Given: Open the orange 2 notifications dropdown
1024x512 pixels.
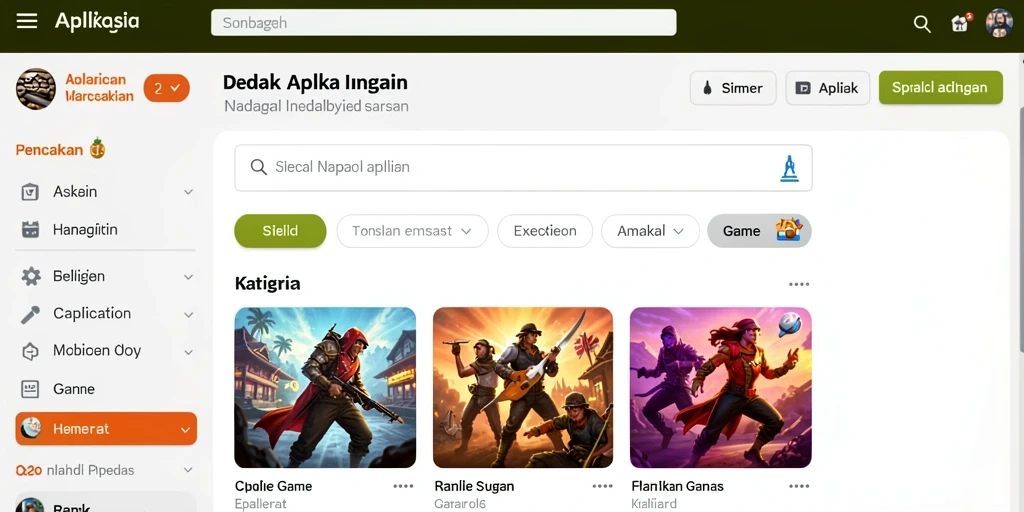Looking at the screenshot, I should click(x=167, y=89).
